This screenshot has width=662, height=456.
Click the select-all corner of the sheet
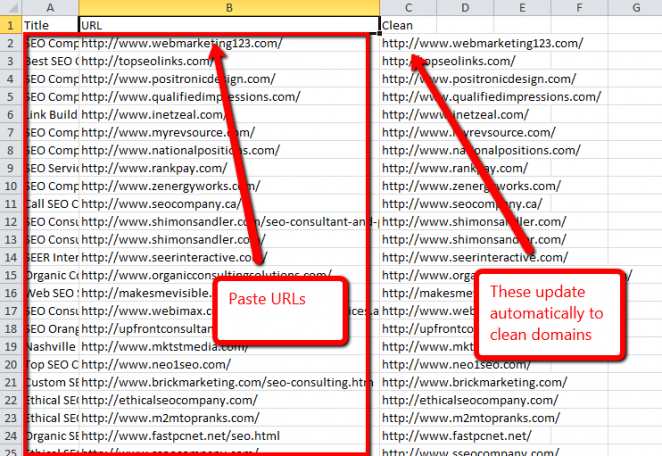pos(11,8)
